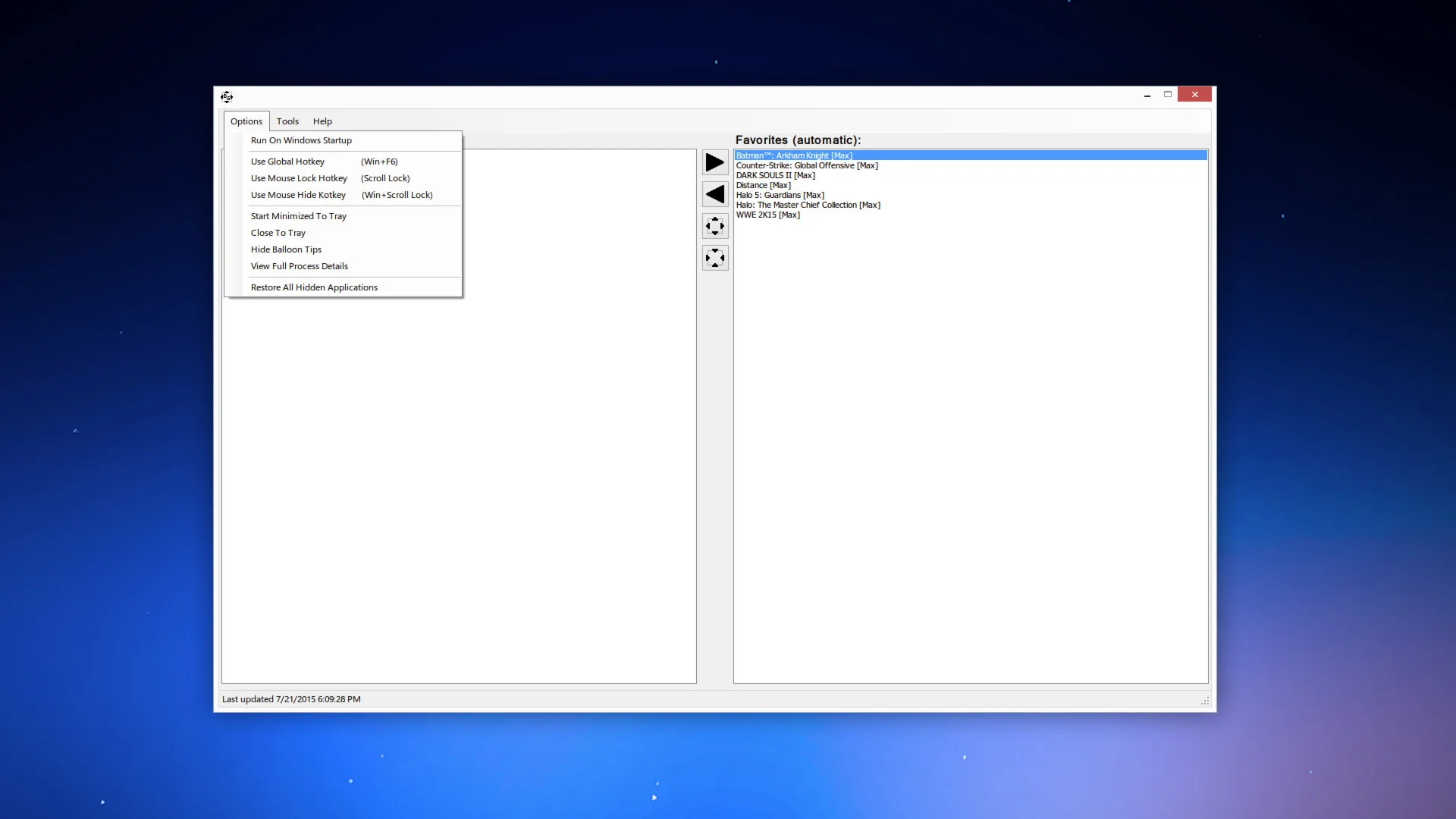This screenshot has width=1456, height=819.
Task: Open the Tools menu
Action: click(287, 121)
